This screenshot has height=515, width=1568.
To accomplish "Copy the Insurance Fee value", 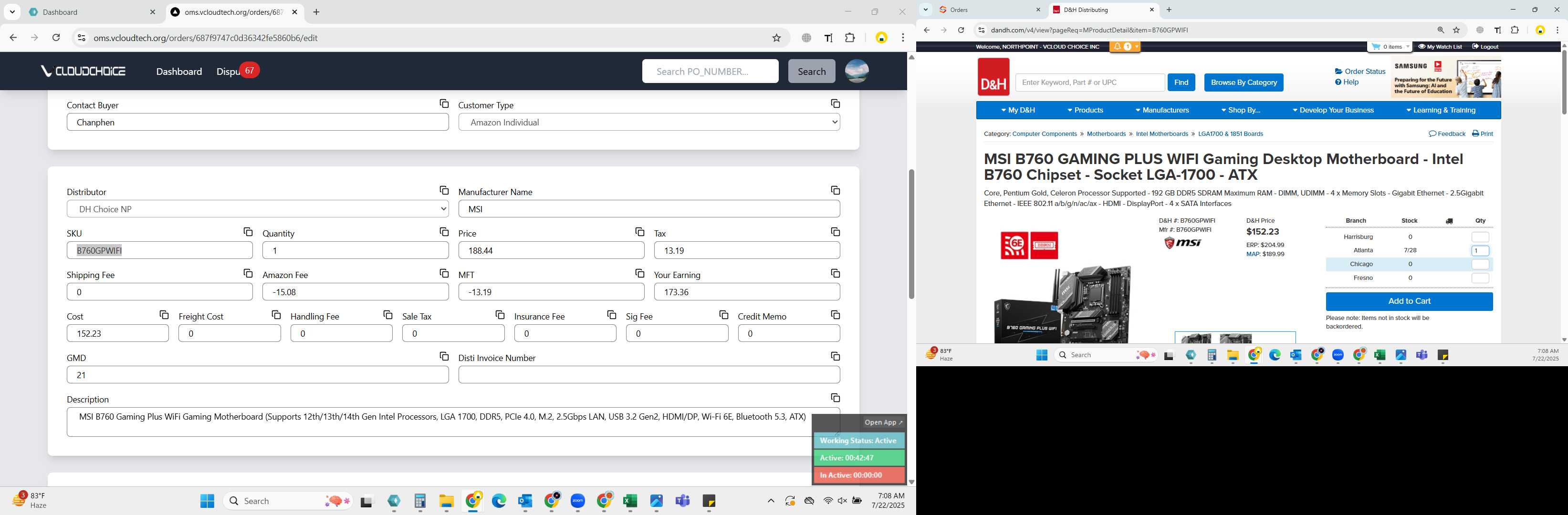I will coord(611,315).
